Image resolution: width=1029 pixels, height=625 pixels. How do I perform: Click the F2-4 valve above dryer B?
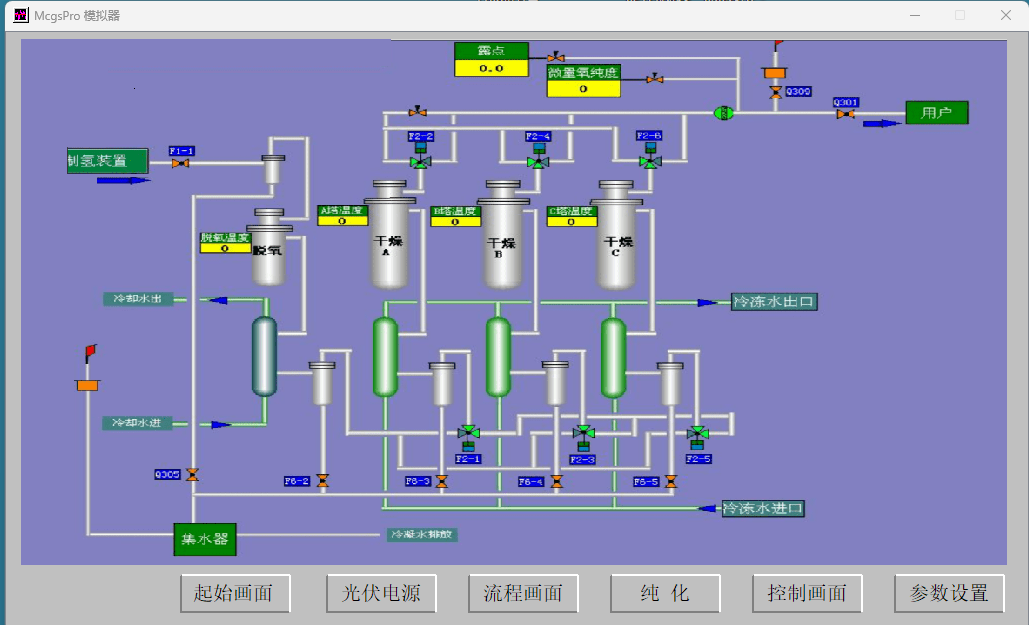538,161
